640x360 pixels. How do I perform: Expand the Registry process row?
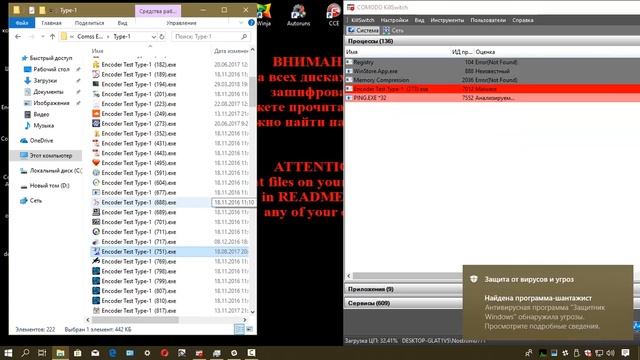[349, 62]
